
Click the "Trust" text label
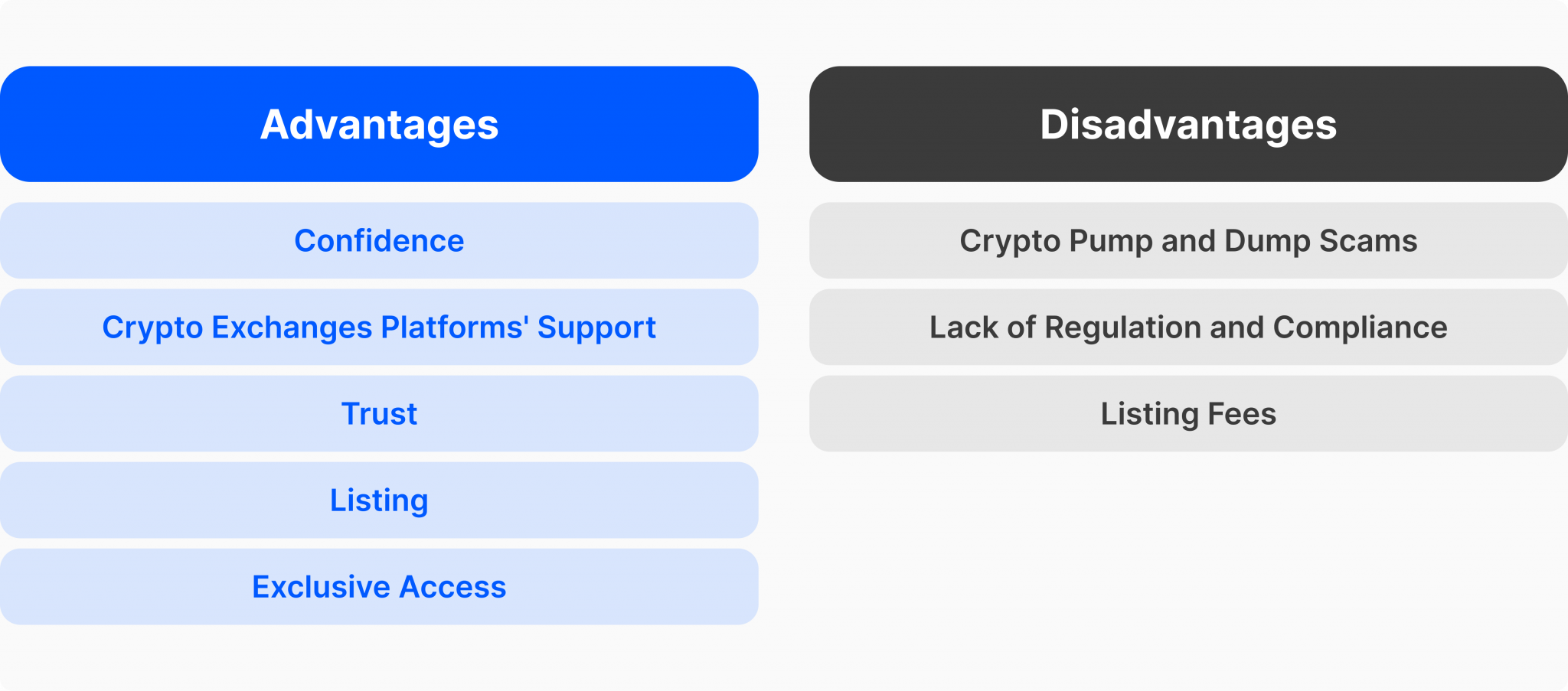(x=379, y=414)
